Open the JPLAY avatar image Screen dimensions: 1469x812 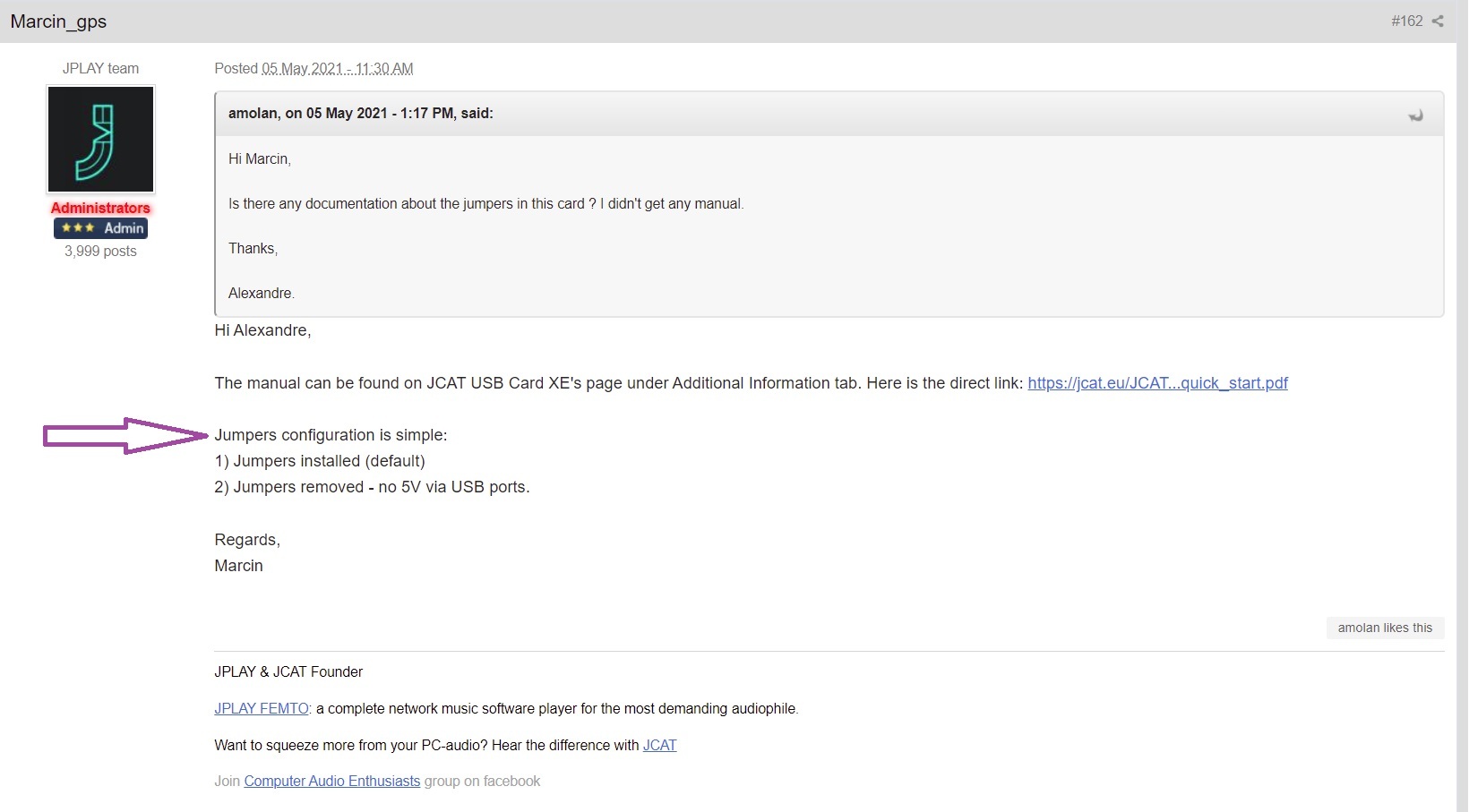pyautogui.click(x=100, y=140)
